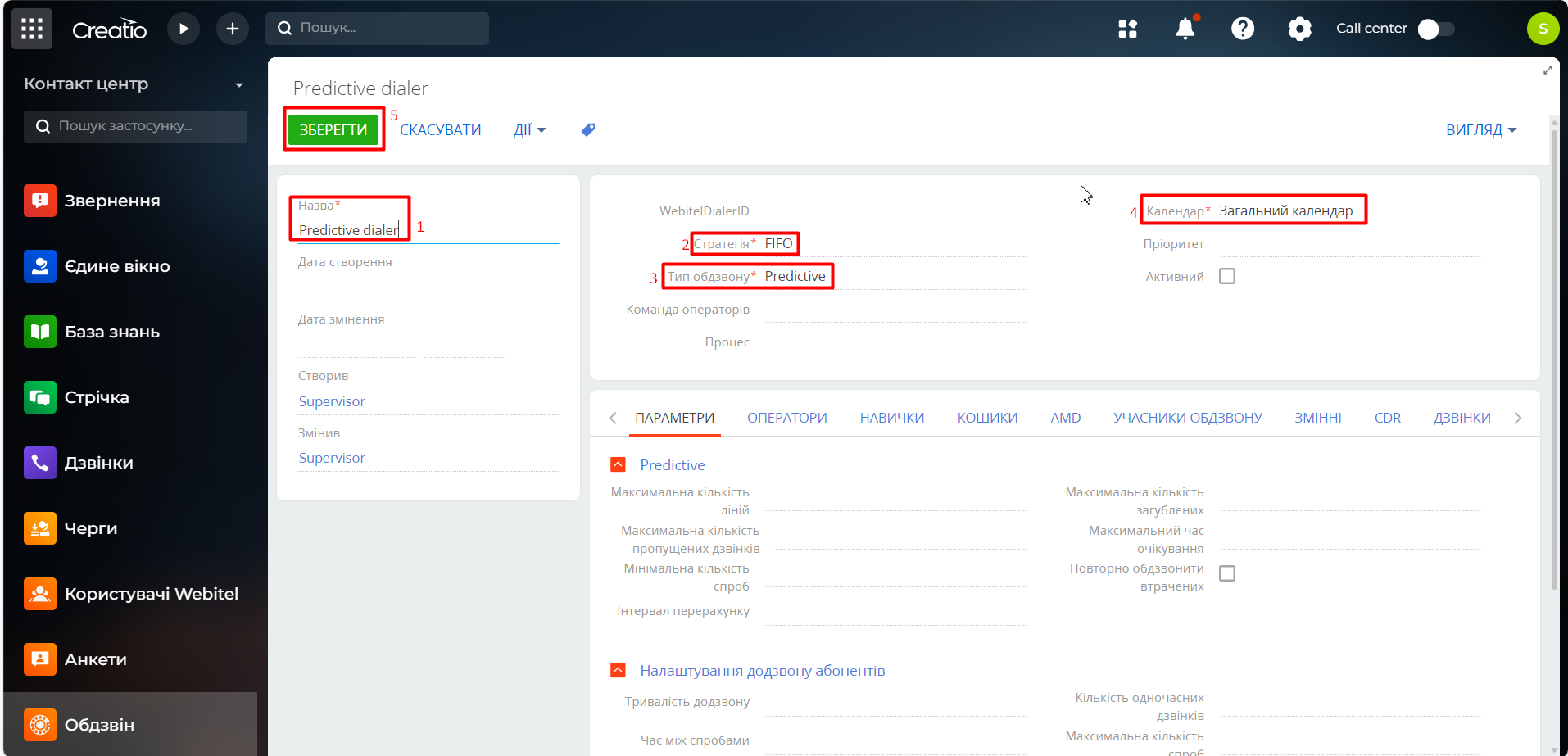The height and width of the screenshot is (756, 1568).
Task: Switch to the ДЗВІНКИ tab
Action: (1462, 418)
